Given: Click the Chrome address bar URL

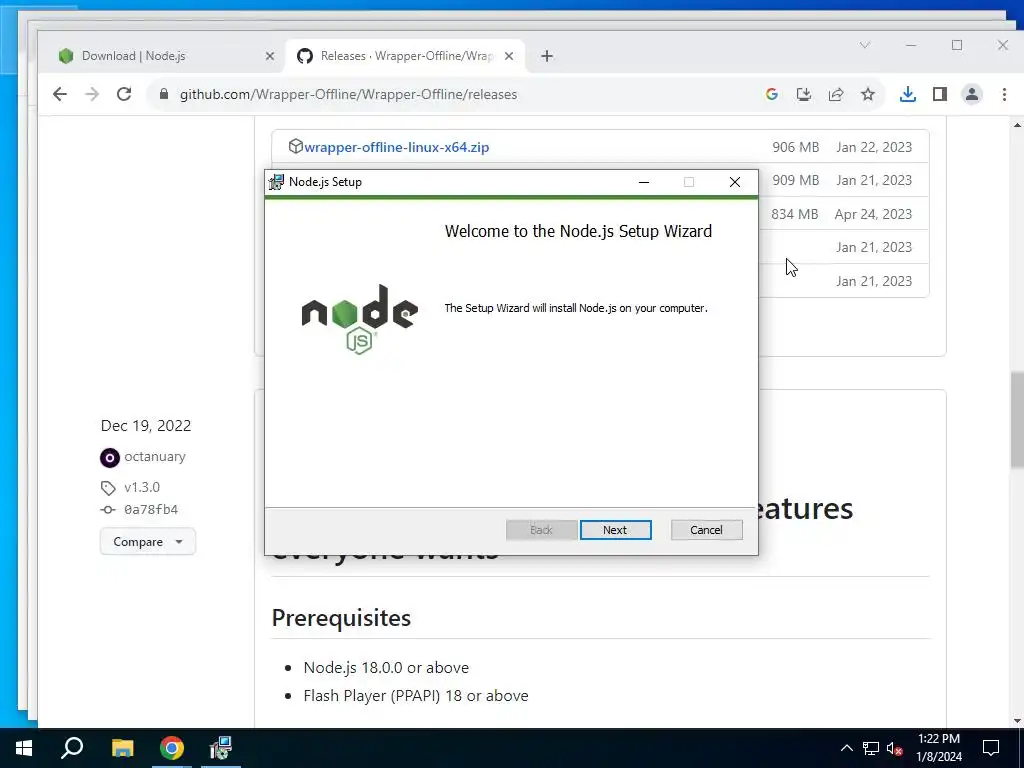Looking at the screenshot, I should [348, 94].
